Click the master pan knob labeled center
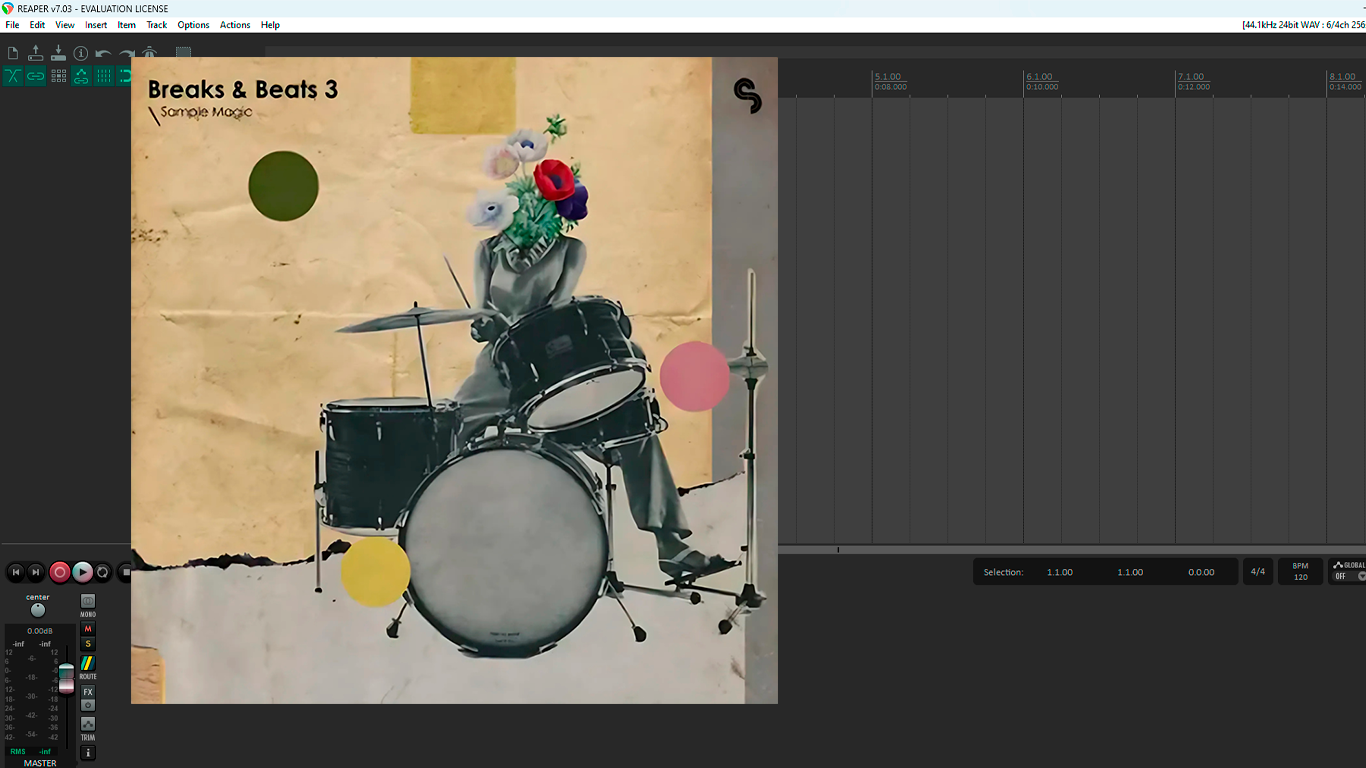Screen dimensions: 1366x768 point(38,610)
